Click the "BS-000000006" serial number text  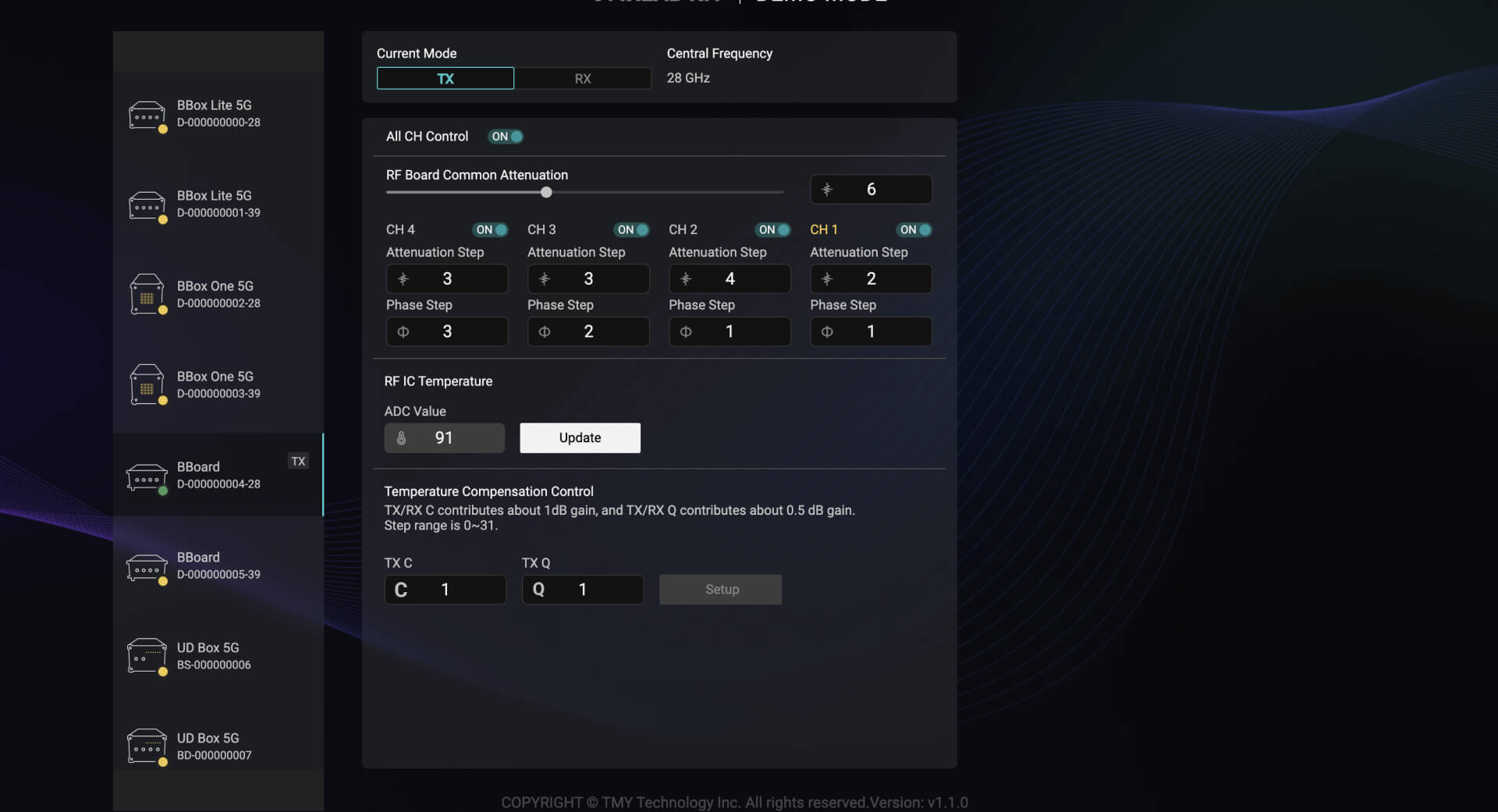(214, 665)
